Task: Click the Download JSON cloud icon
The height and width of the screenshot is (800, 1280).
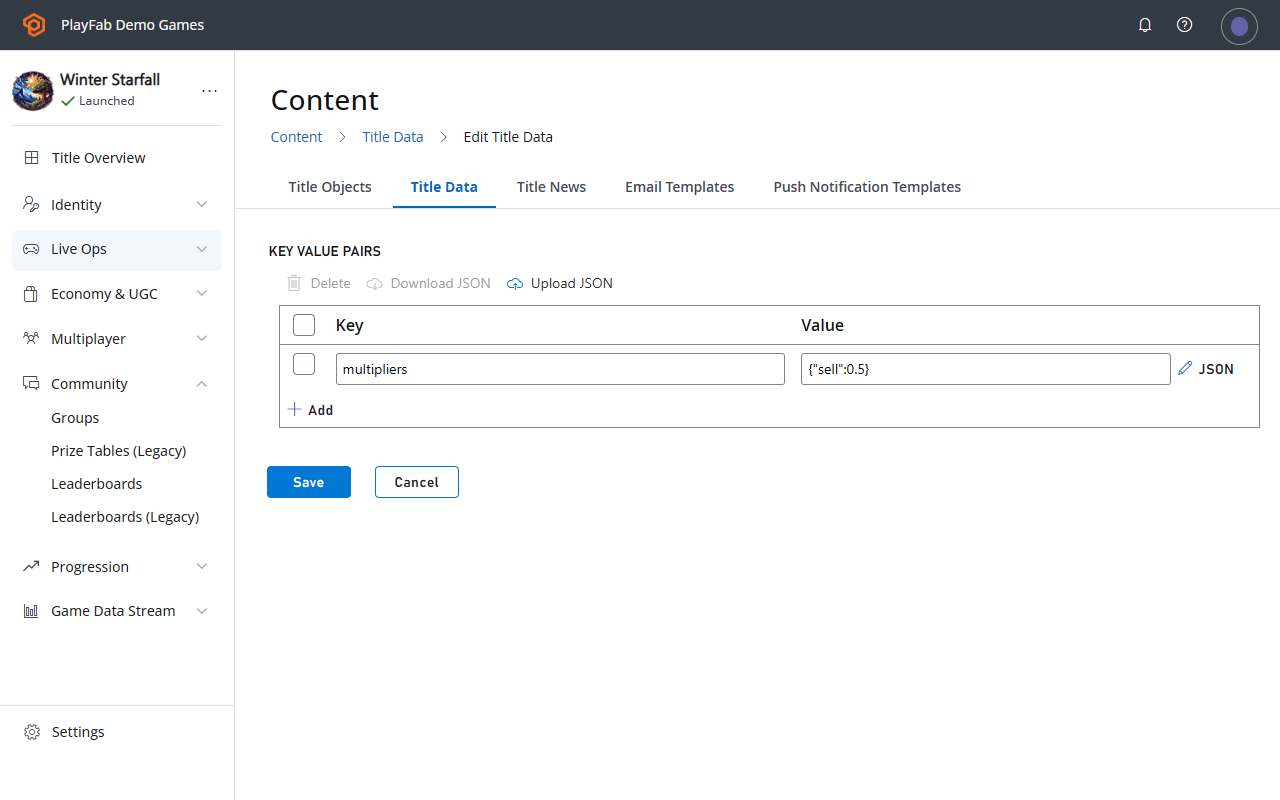Action: (x=375, y=284)
